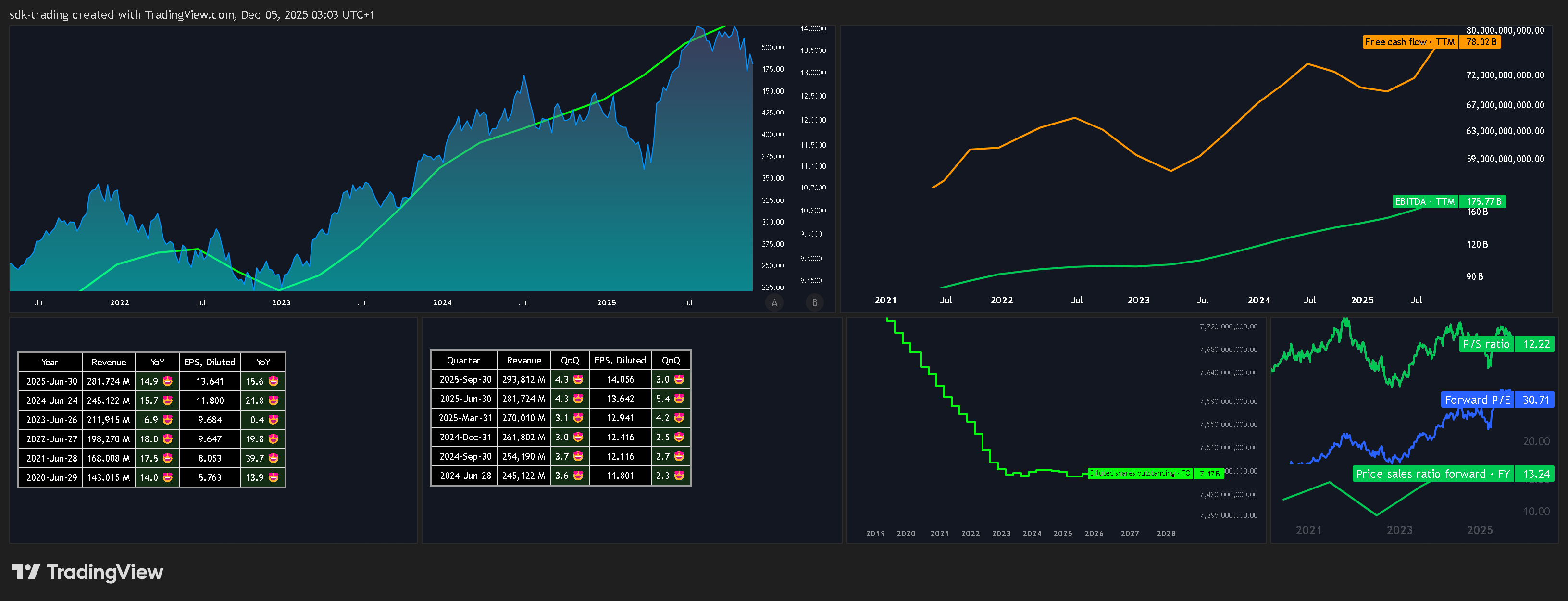1568x601 pixels.
Task: Click the 175.77 B EBITDA value
Action: click(1483, 201)
